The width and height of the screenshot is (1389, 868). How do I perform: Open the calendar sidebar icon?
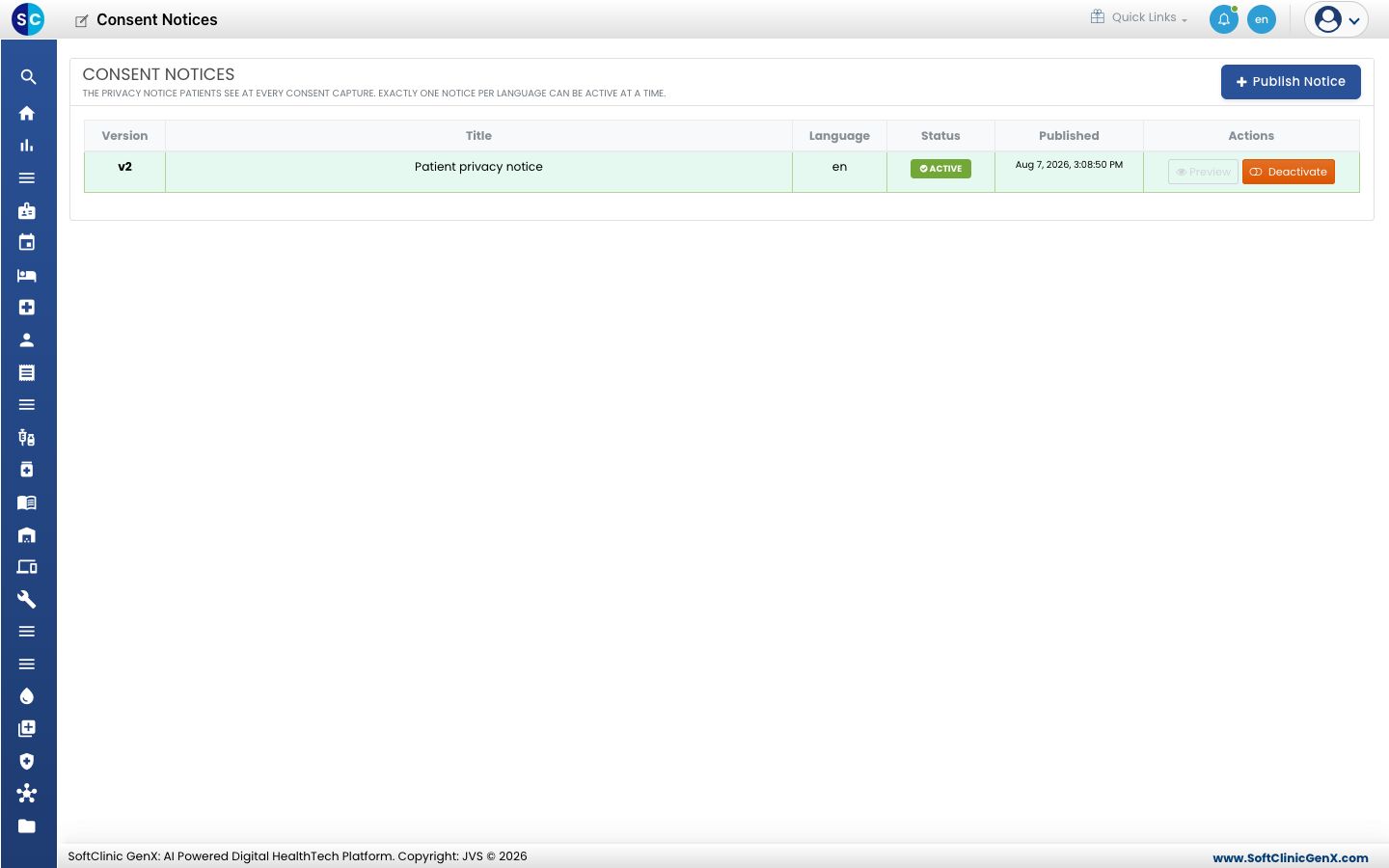point(27,243)
